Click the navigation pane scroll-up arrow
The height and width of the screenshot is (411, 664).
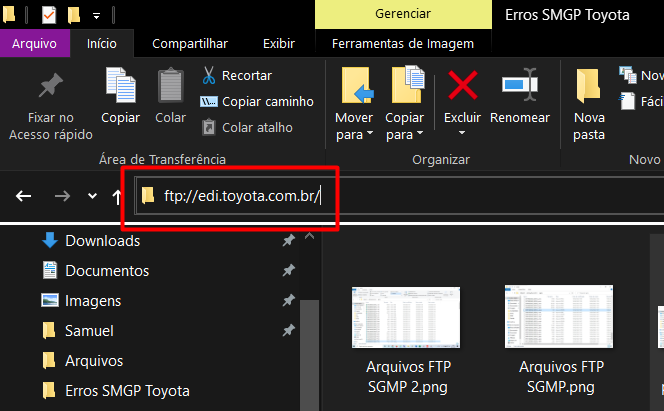[310, 236]
